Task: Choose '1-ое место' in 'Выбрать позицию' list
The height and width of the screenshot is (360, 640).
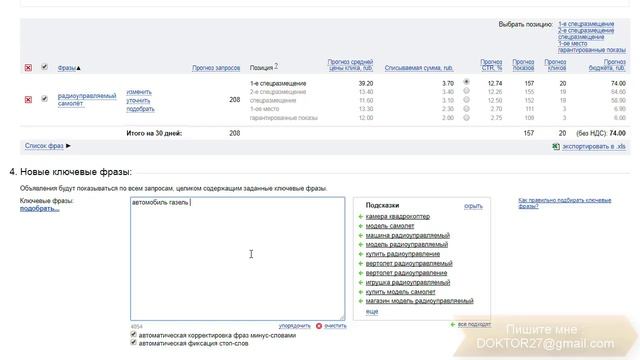Action: coord(573,44)
